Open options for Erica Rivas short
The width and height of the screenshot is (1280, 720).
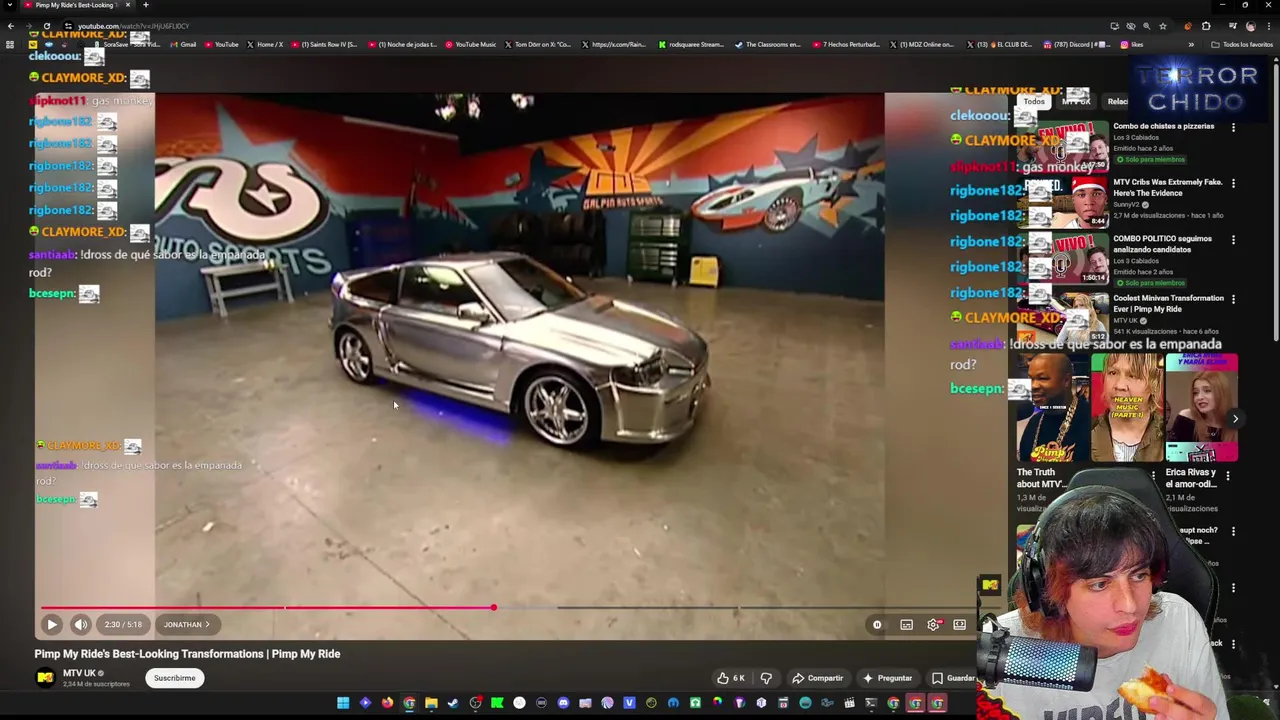pos(1228,476)
